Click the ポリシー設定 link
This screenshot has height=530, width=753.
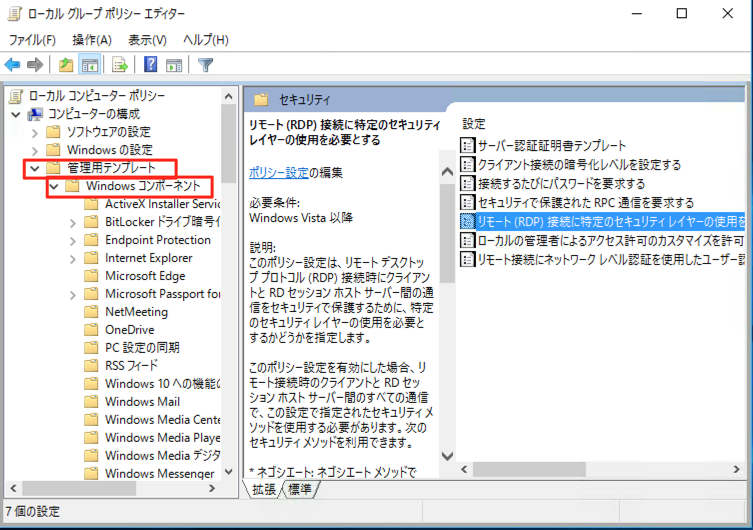click(x=279, y=172)
